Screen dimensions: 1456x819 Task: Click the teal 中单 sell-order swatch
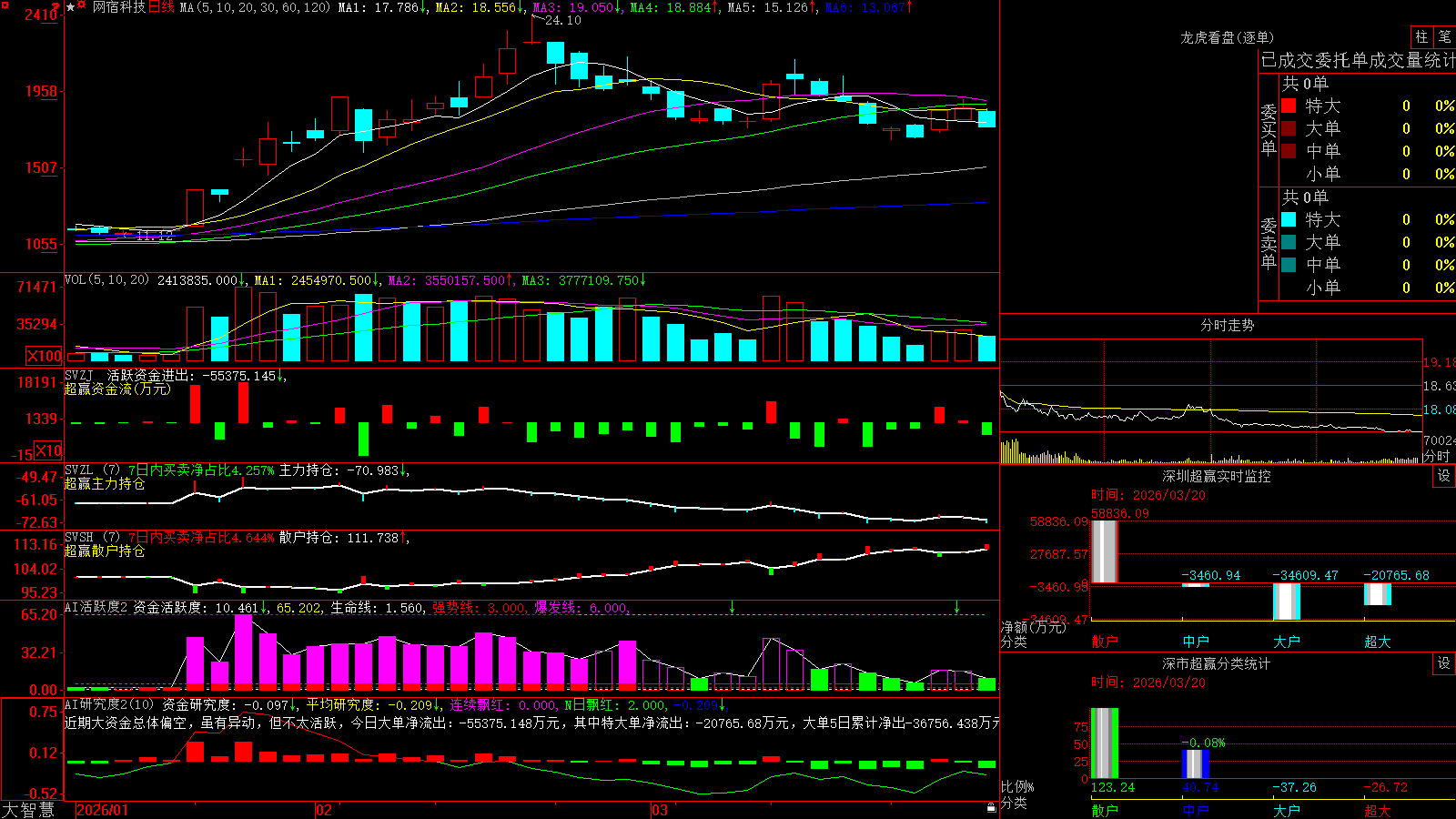click(1289, 265)
